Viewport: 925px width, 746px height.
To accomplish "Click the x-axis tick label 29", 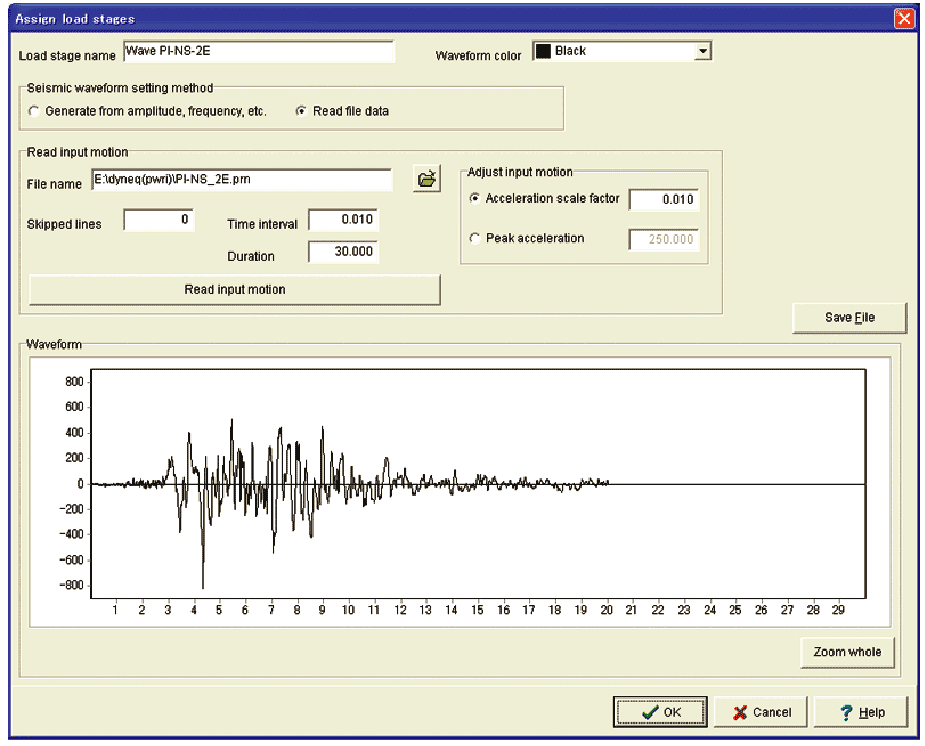I will (838, 610).
